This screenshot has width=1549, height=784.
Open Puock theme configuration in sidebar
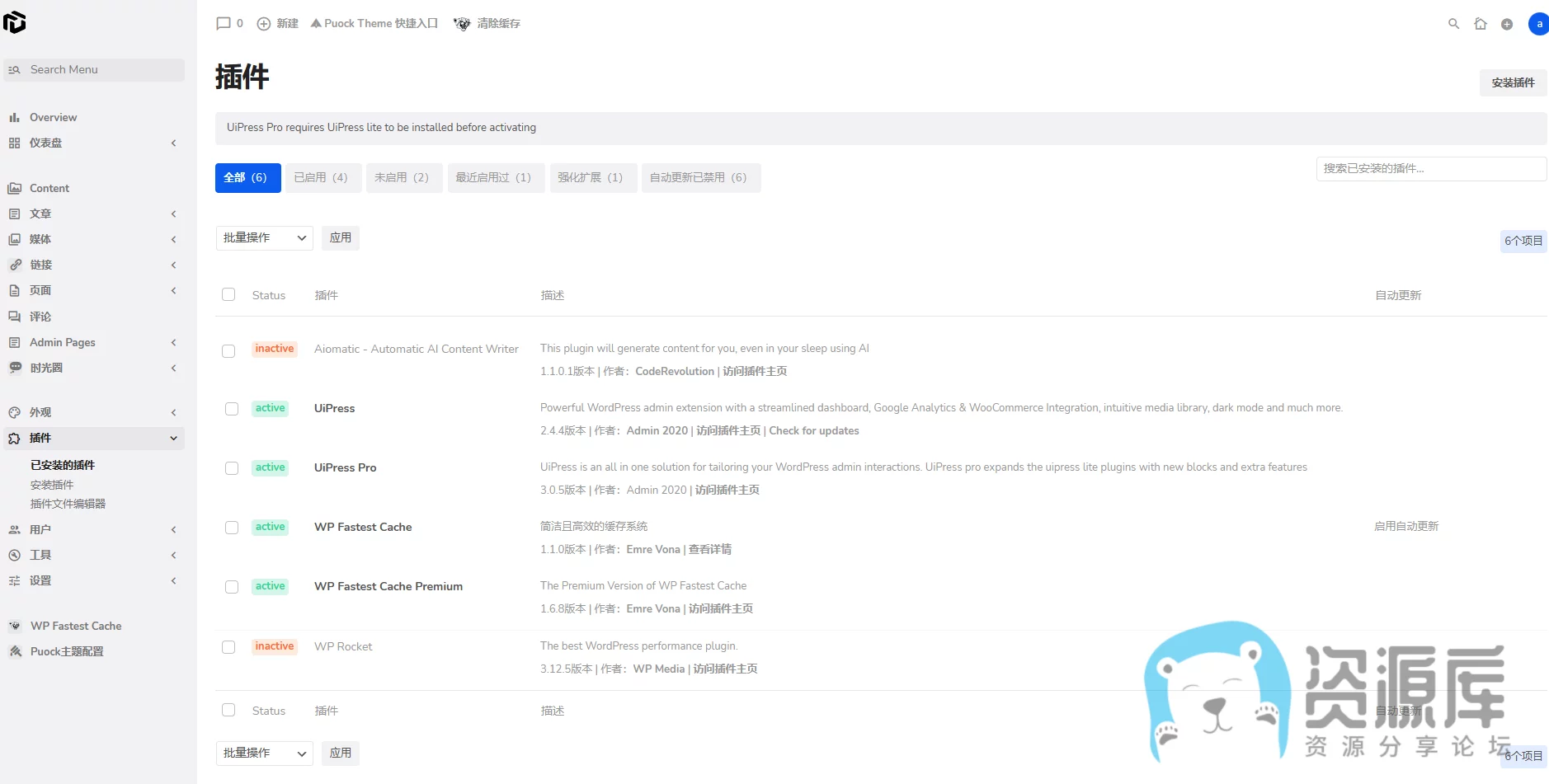(x=67, y=651)
